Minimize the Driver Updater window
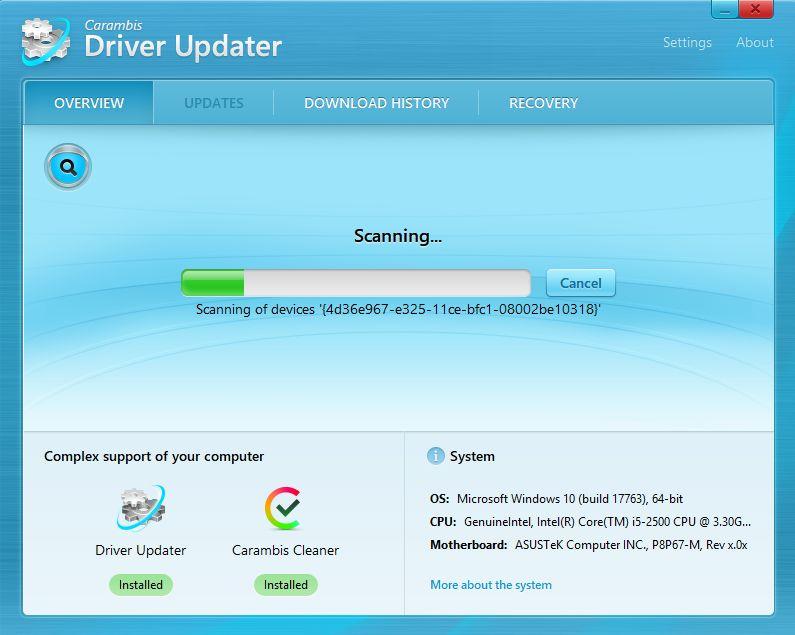 tap(725, 9)
